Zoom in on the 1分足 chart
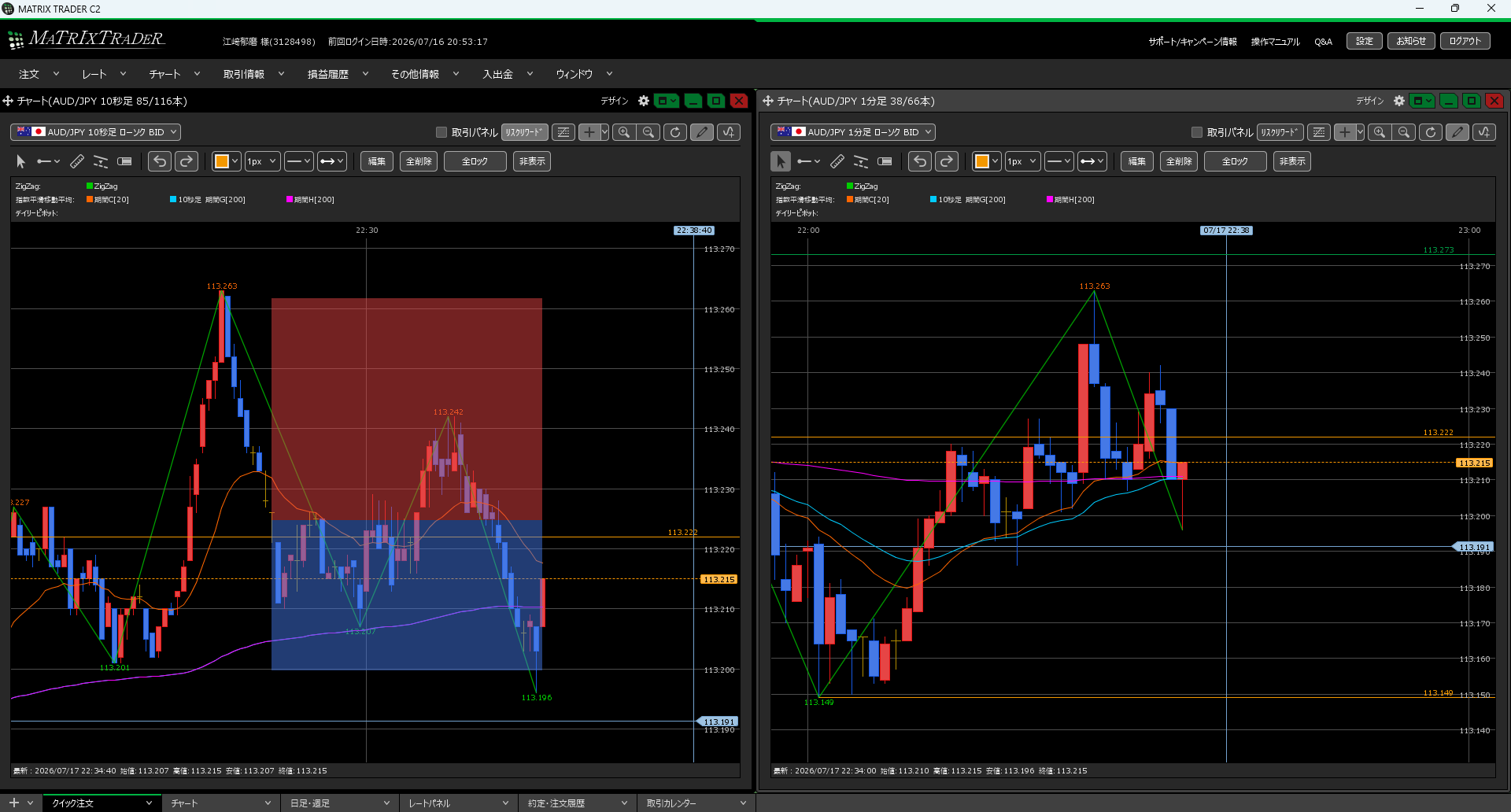Image resolution: width=1511 pixels, height=812 pixels. pos(1380,132)
